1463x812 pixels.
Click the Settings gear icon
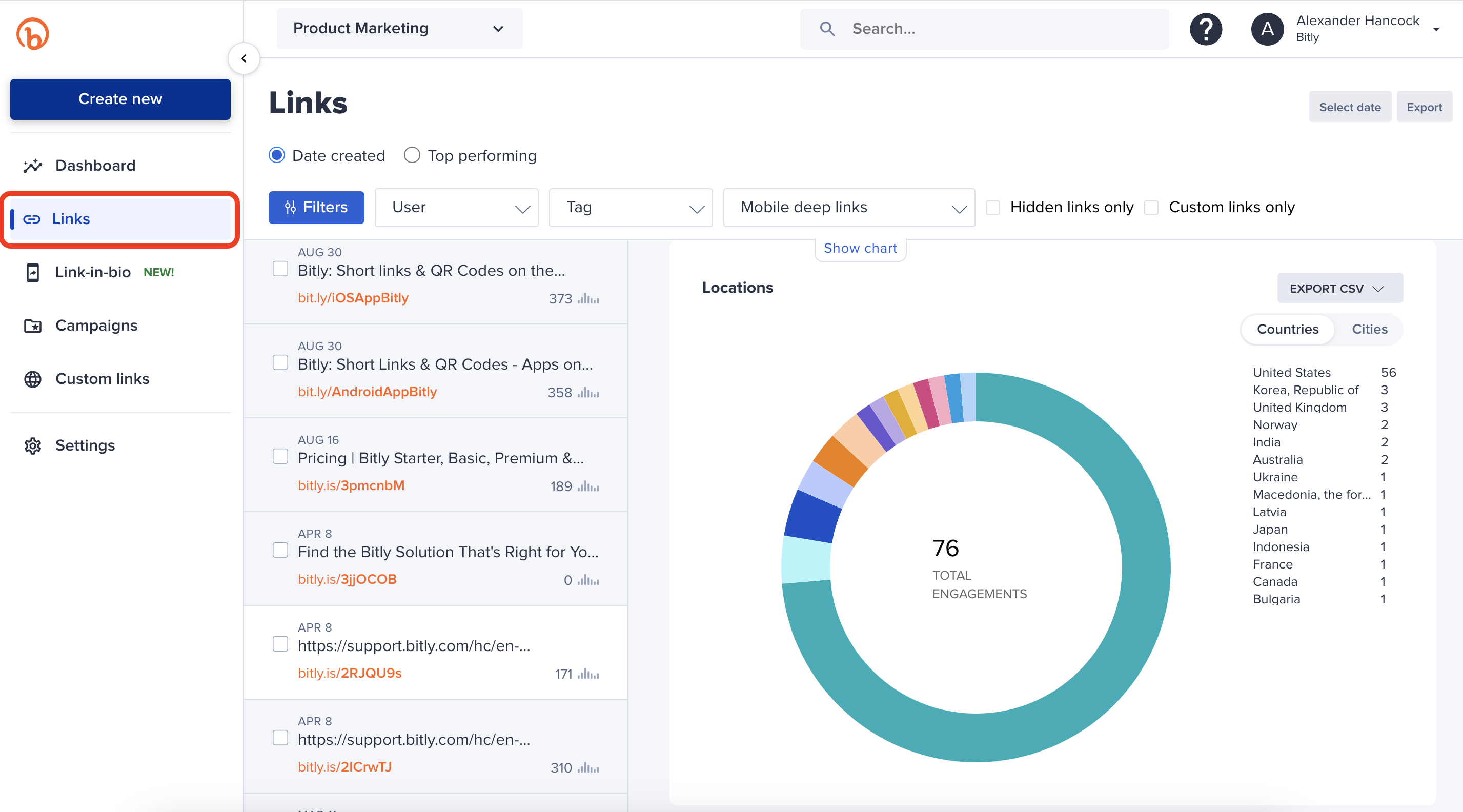33,446
